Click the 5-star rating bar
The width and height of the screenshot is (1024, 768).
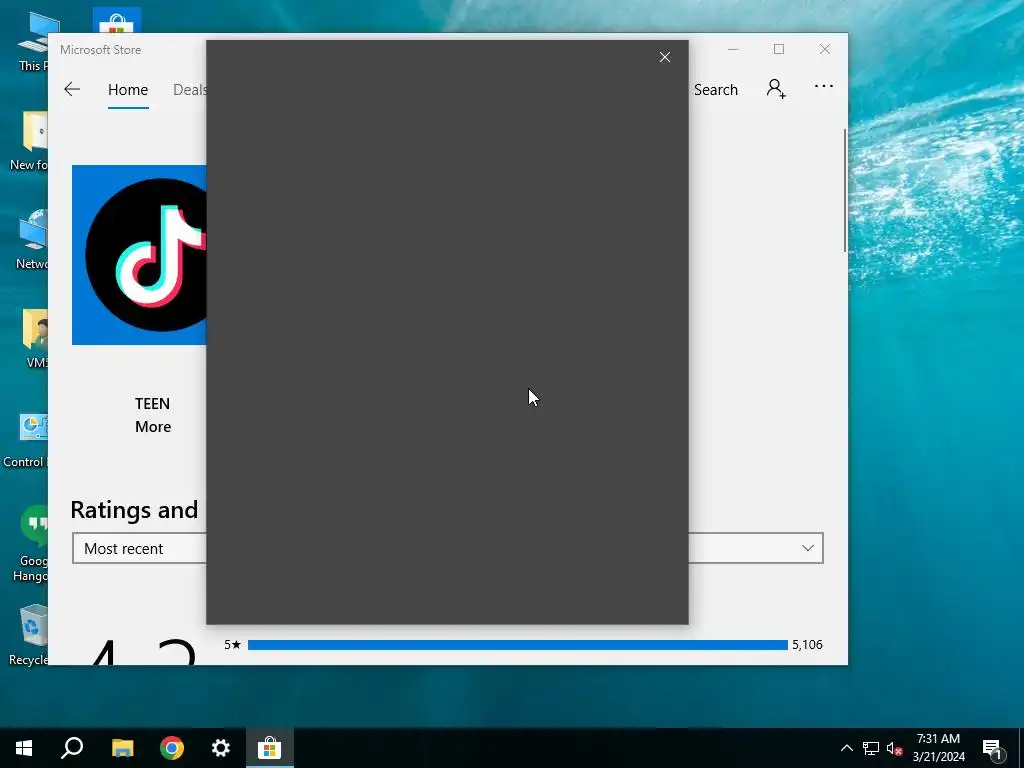pyautogui.click(x=517, y=645)
